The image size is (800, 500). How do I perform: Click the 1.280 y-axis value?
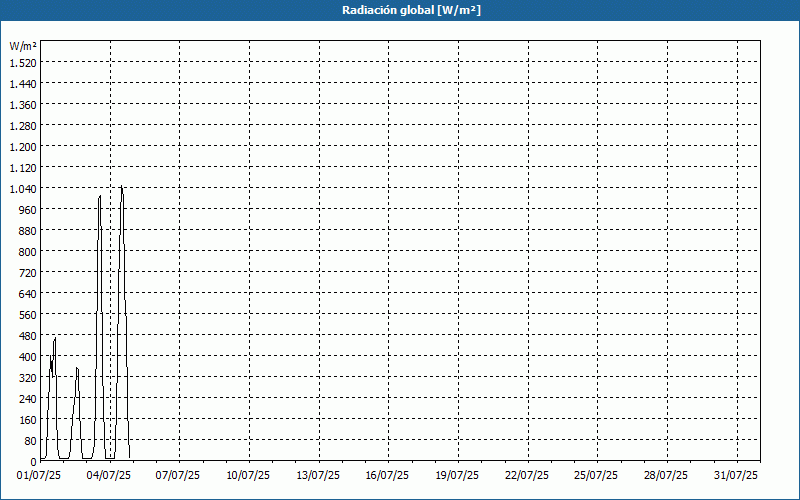click(x=23, y=126)
